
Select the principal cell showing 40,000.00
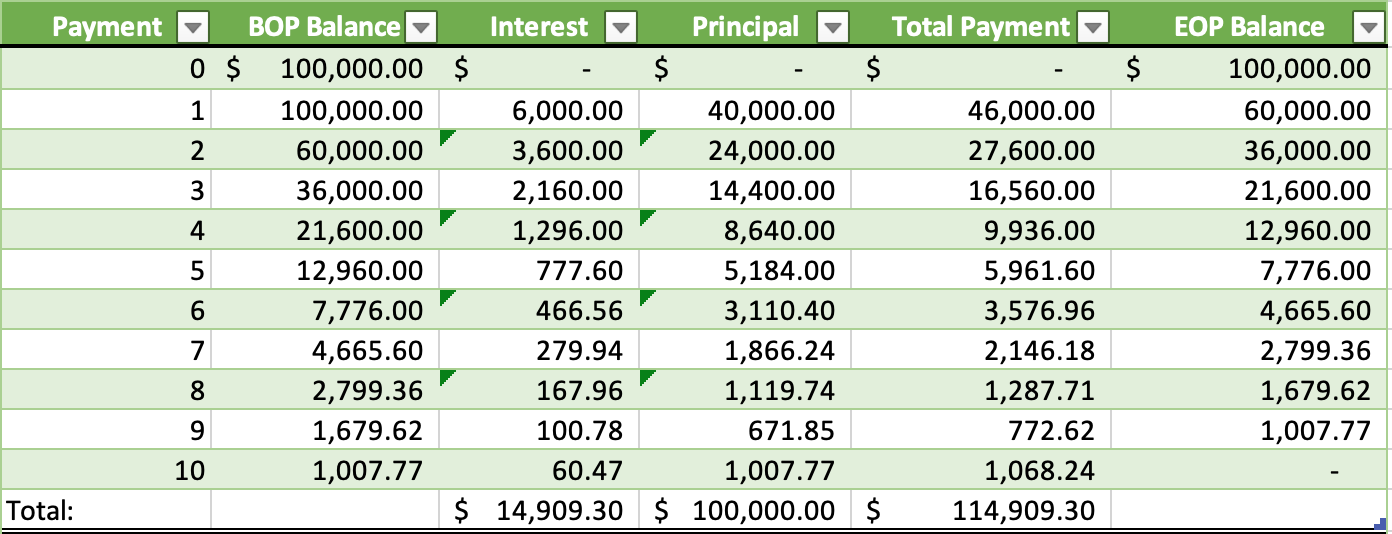(745, 110)
